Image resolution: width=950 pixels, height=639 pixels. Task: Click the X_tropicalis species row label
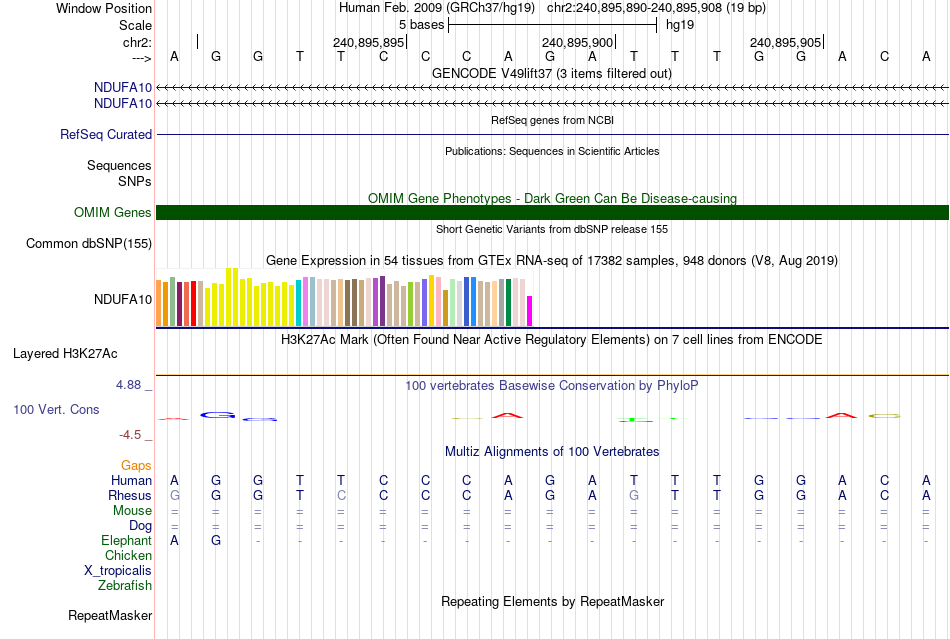(118, 571)
